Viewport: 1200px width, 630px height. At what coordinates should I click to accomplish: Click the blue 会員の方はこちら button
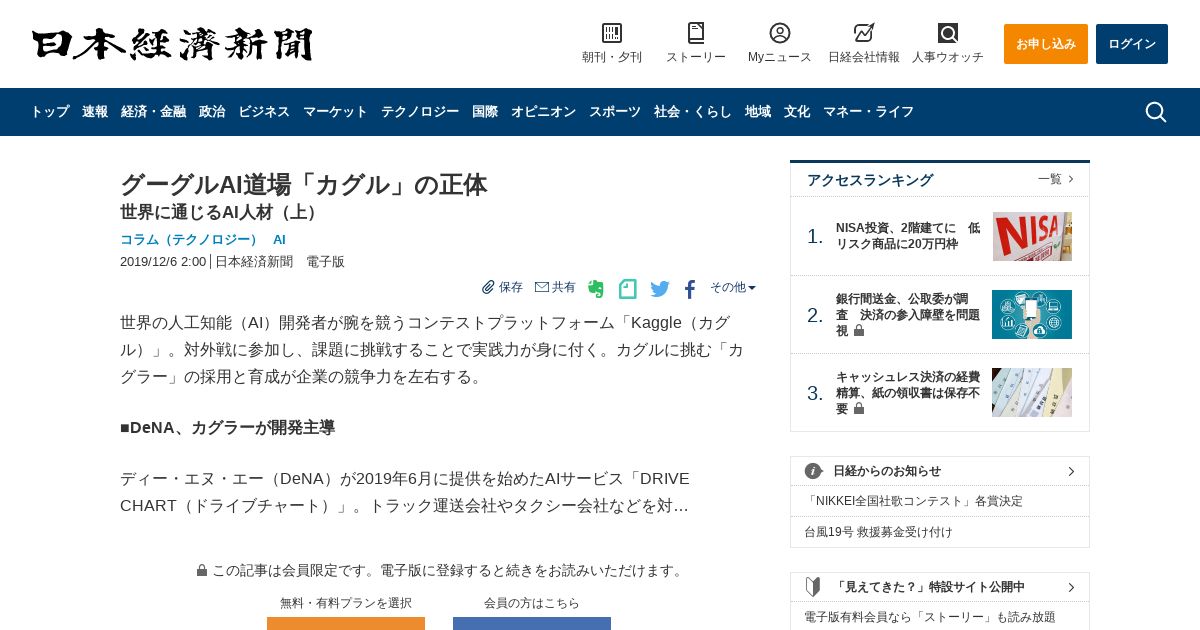tap(532, 623)
